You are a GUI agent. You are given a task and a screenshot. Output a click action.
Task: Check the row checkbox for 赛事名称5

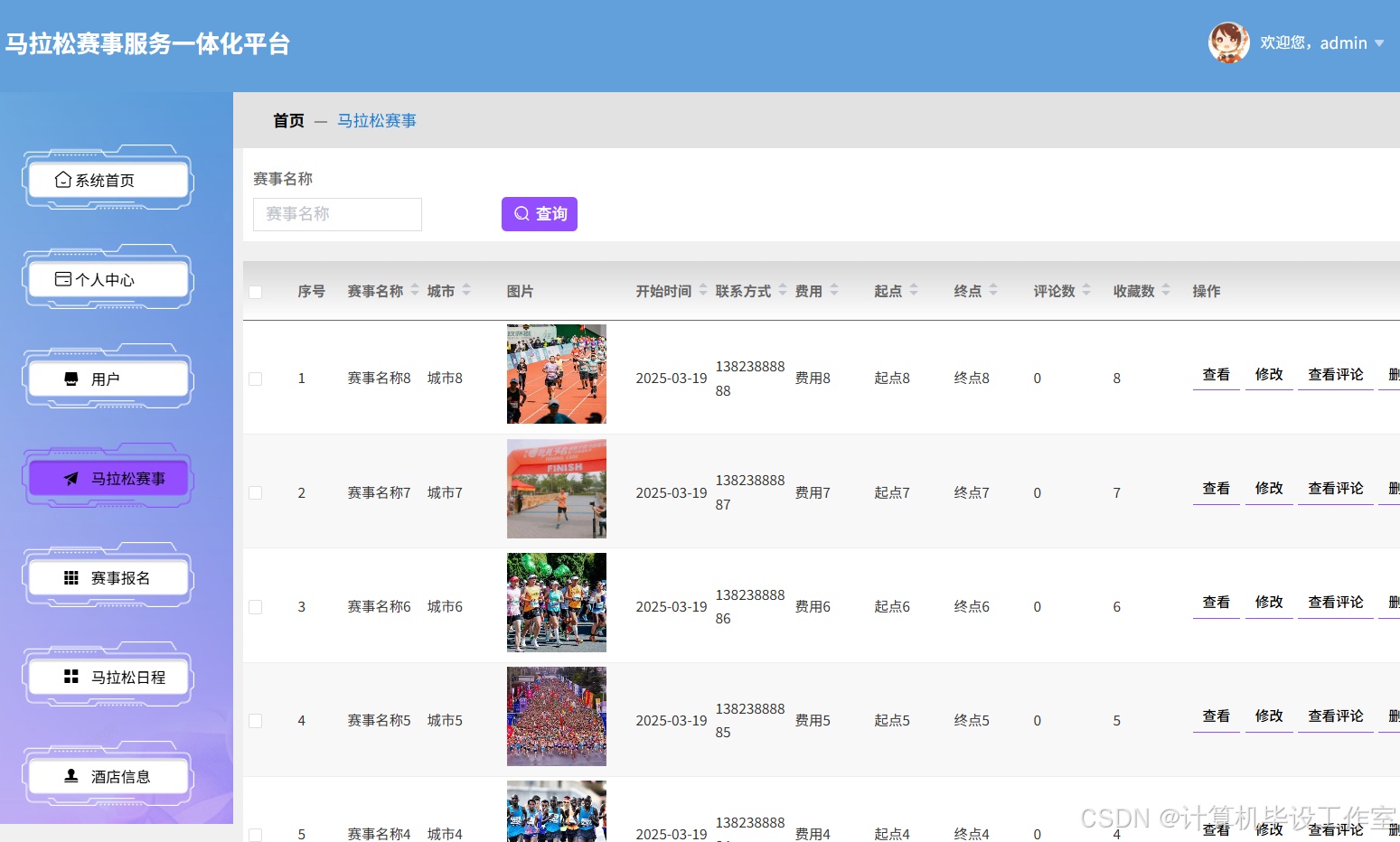(x=256, y=721)
